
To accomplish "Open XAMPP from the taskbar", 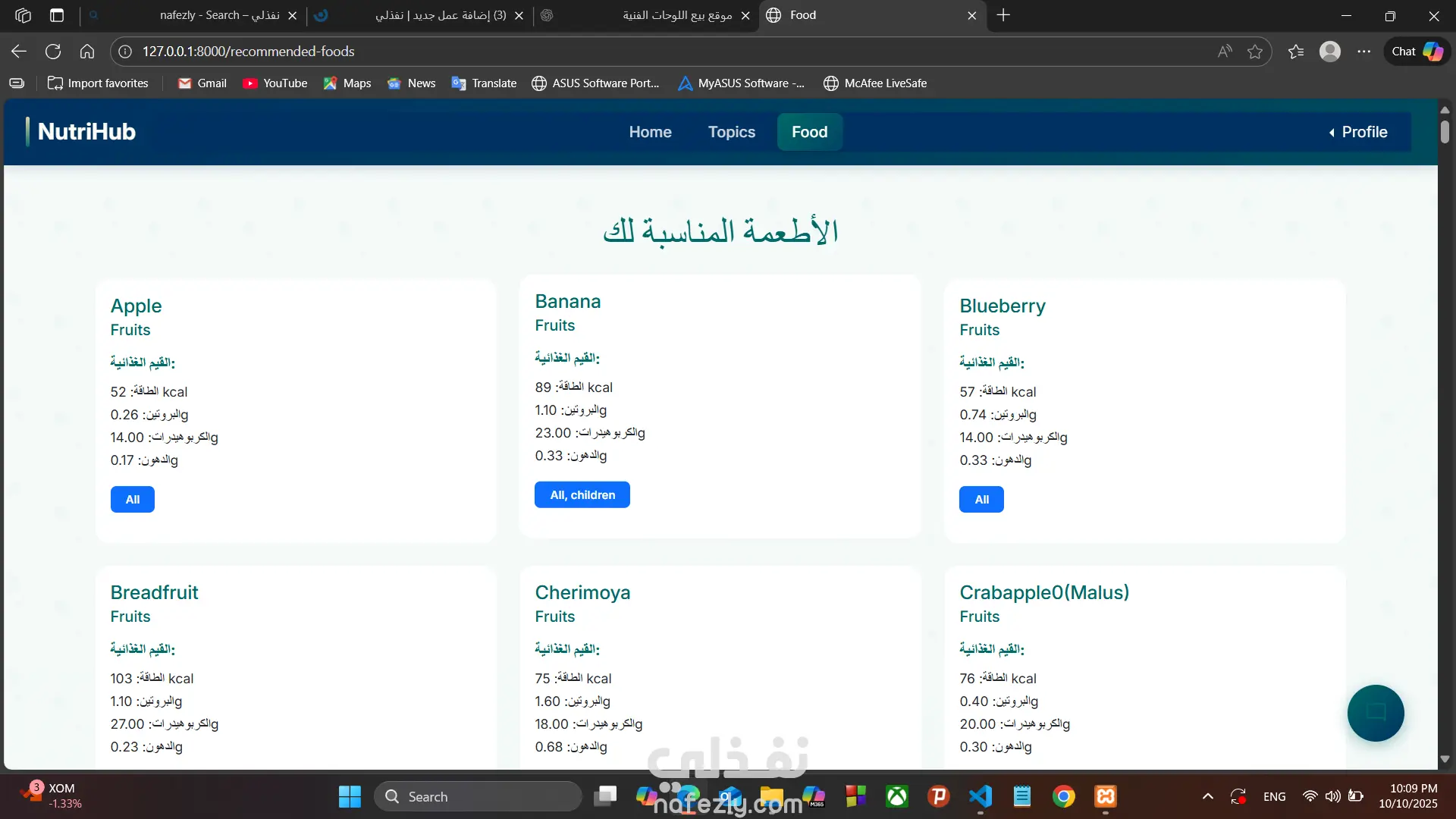I will tap(1105, 796).
